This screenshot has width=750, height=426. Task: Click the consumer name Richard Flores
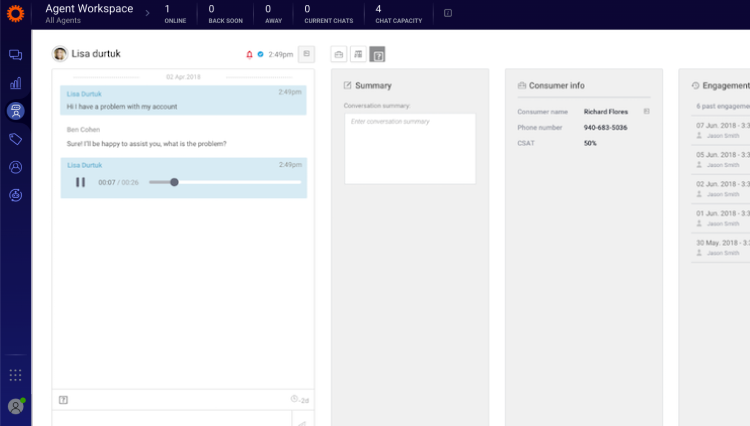coord(606,111)
